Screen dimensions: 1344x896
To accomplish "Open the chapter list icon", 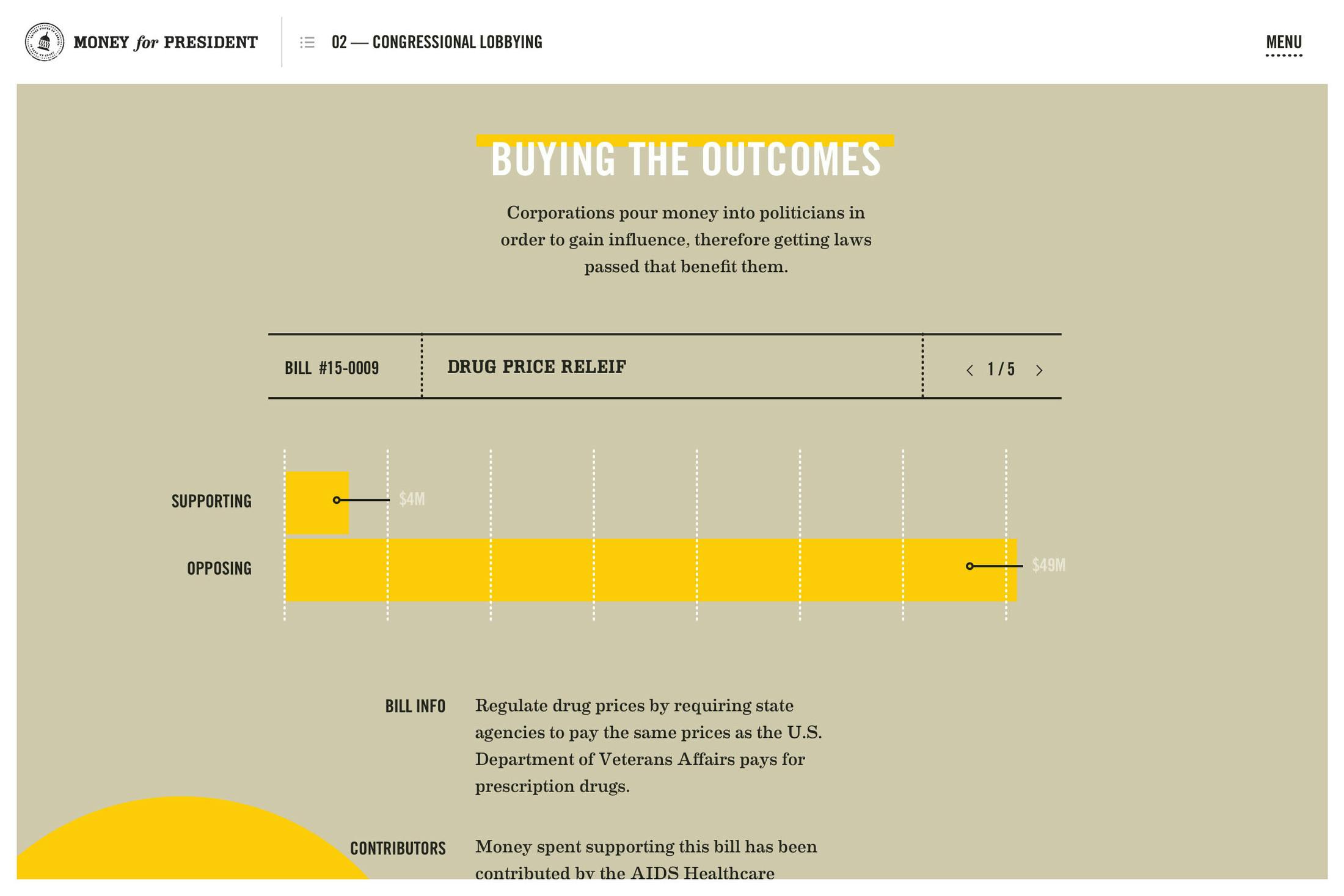I will tap(307, 42).
